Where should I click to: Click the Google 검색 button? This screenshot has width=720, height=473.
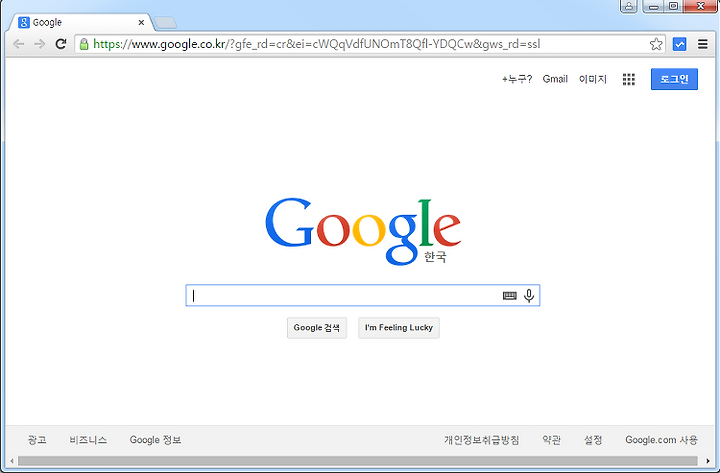tap(317, 328)
